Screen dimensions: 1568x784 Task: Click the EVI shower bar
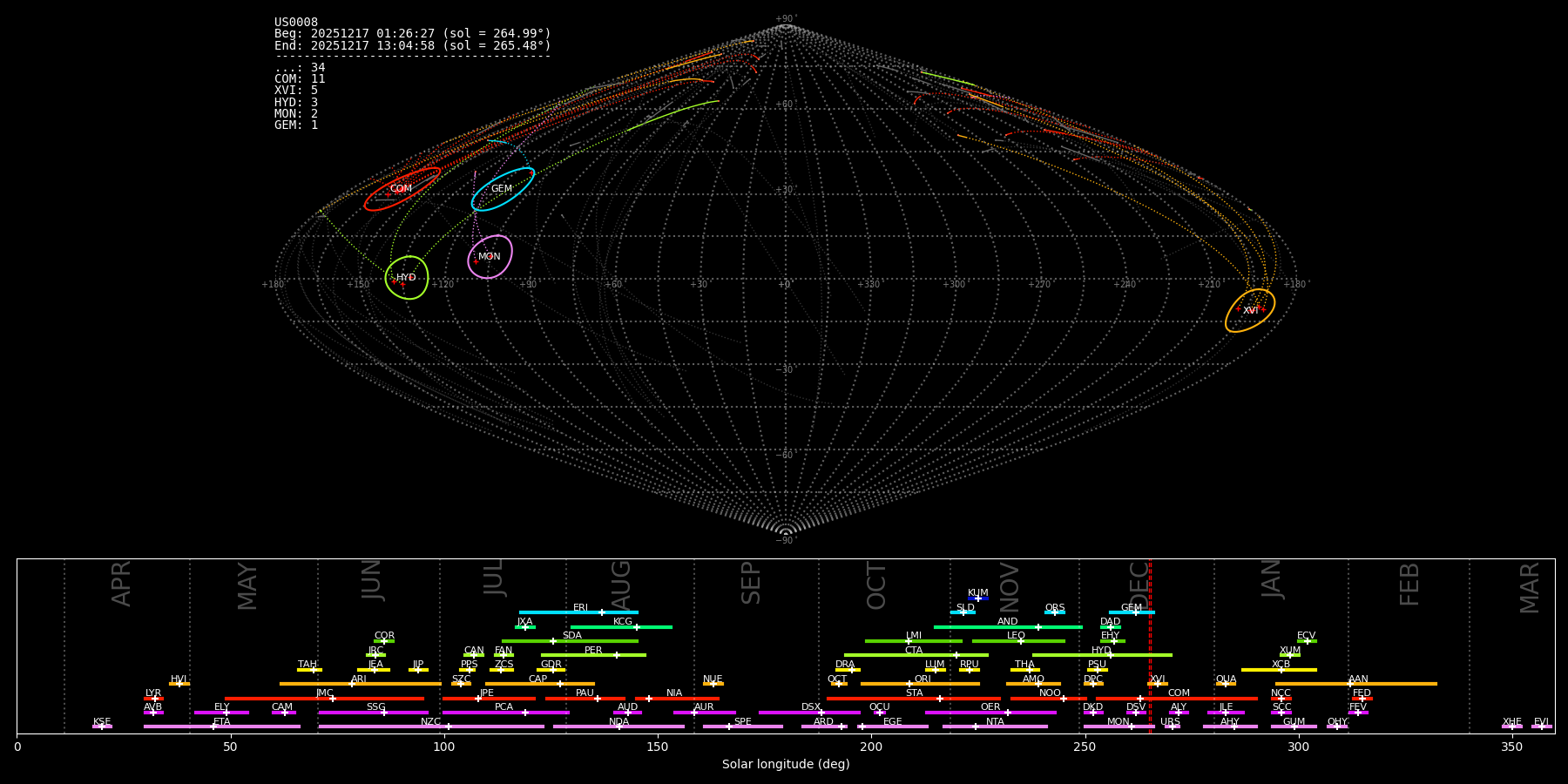click(1541, 727)
